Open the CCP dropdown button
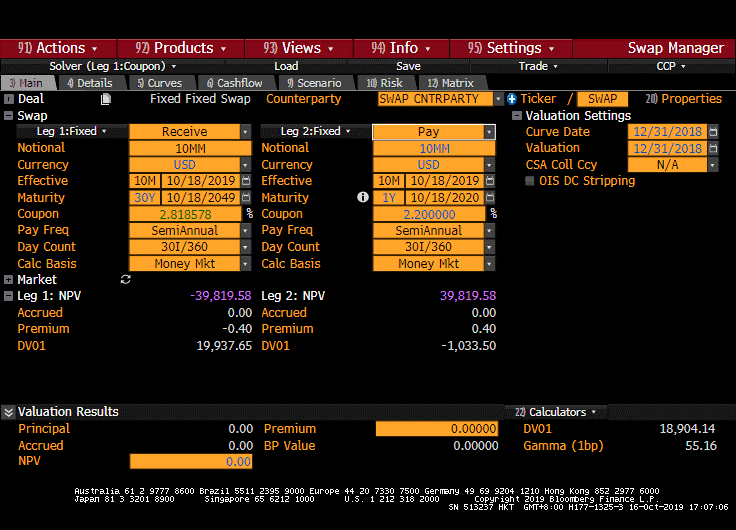Image resolution: width=736 pixels, height=530 pixels. point(671,66)
